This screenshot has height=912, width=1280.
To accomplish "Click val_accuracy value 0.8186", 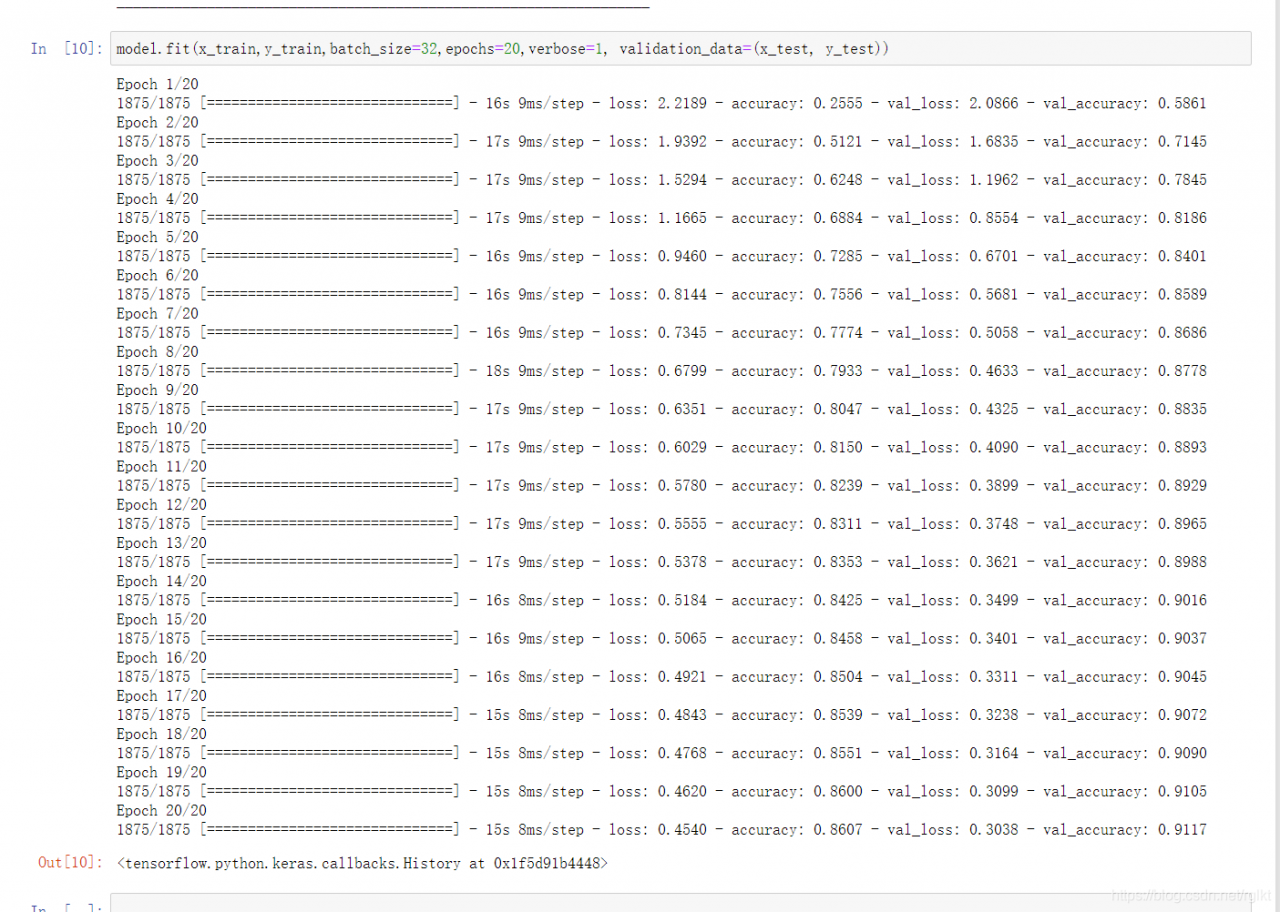I will (1182, 218).
